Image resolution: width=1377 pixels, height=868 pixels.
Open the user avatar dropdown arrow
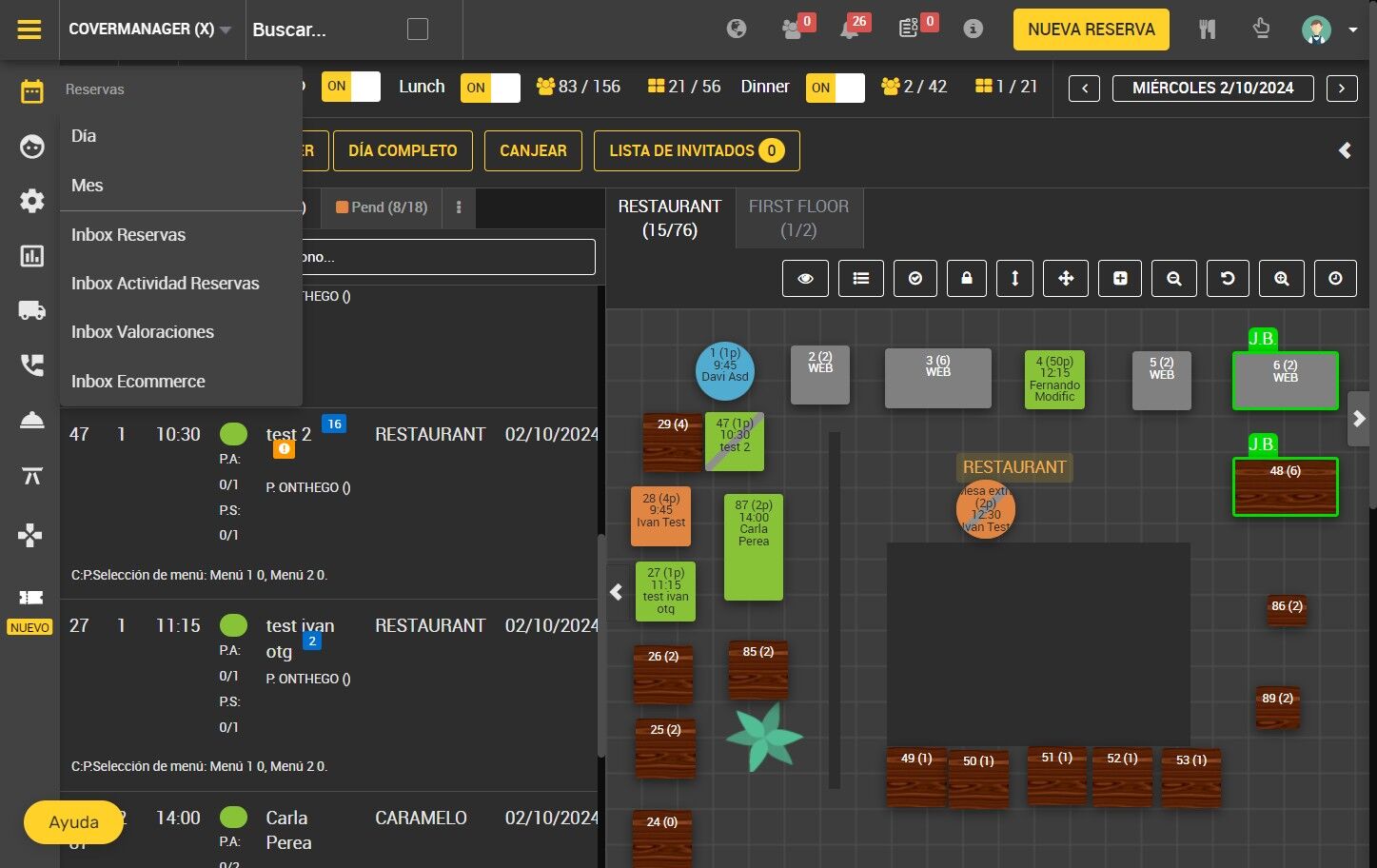[x=1352, y=30]
